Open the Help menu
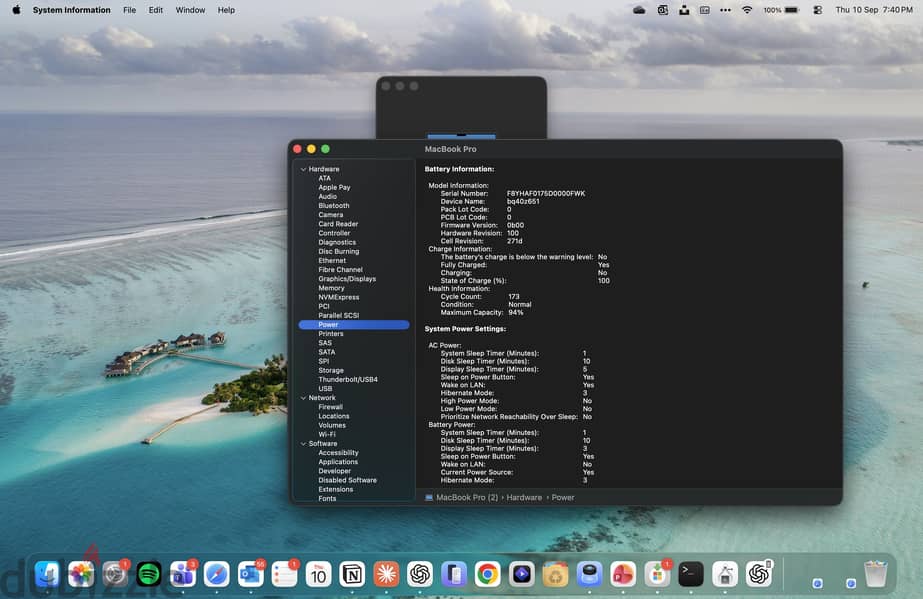Screen dimensions: 923x599 tap(226, 10)
